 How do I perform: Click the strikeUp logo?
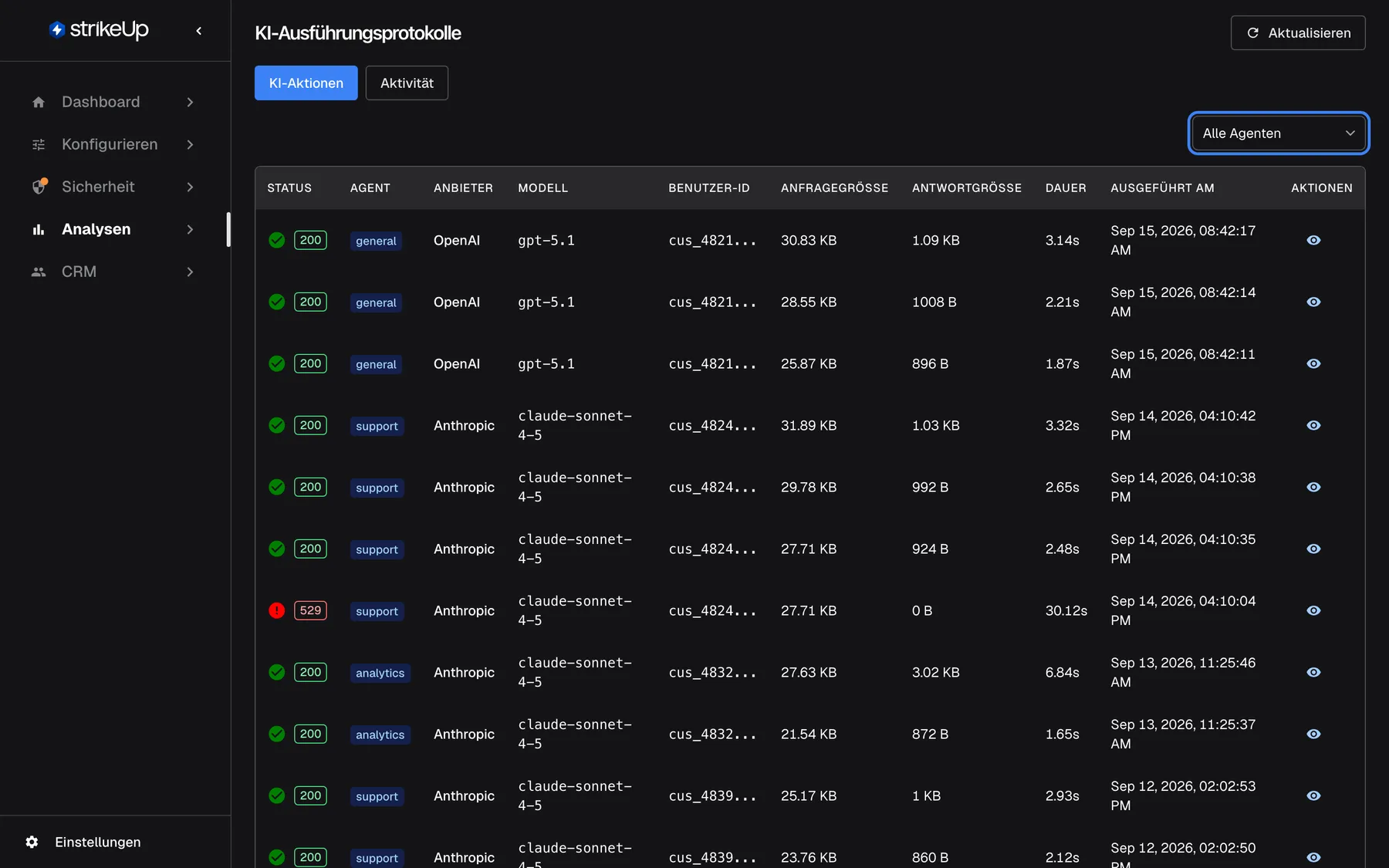(99, 29)
